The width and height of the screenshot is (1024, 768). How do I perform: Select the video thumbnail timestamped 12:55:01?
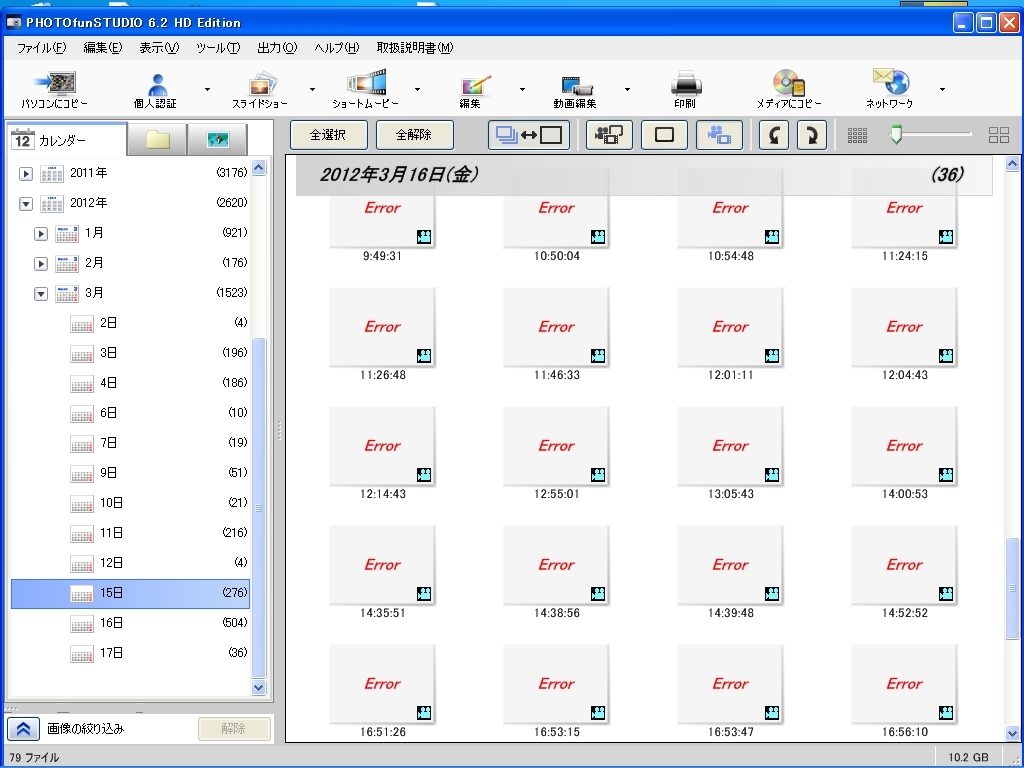pyautogui.click(x=556, y=447)
